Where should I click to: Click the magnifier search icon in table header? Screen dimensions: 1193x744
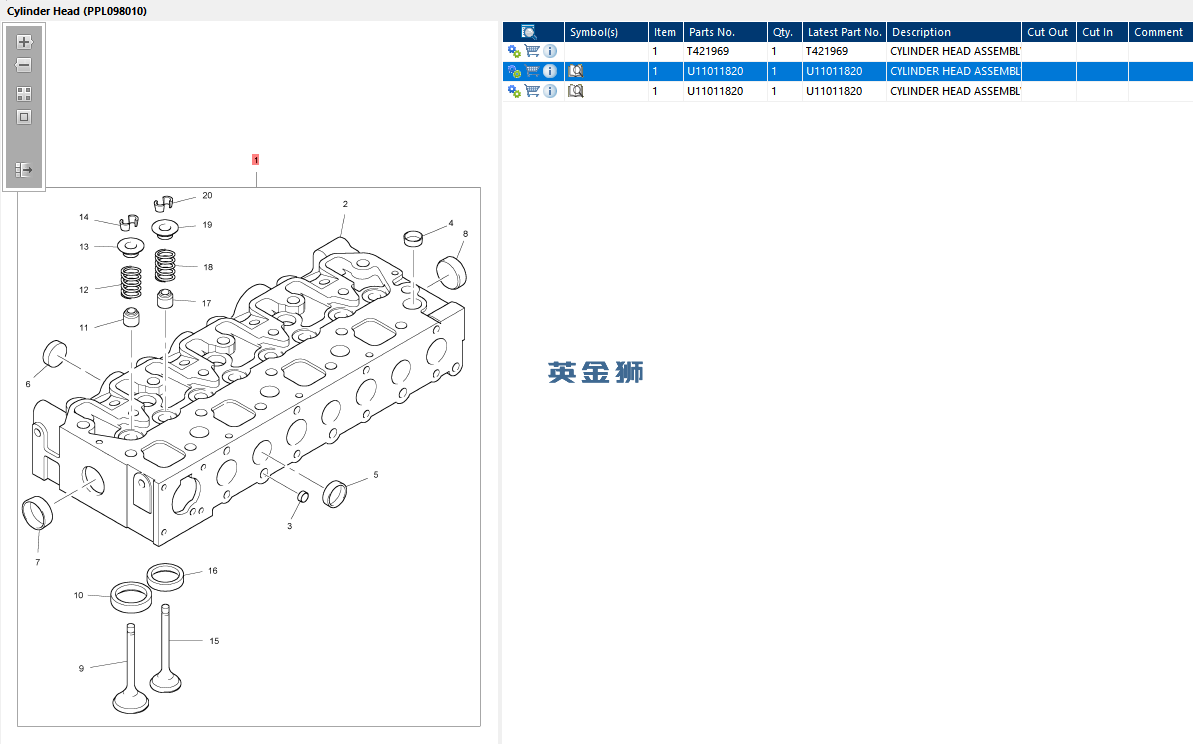(529, 32)
